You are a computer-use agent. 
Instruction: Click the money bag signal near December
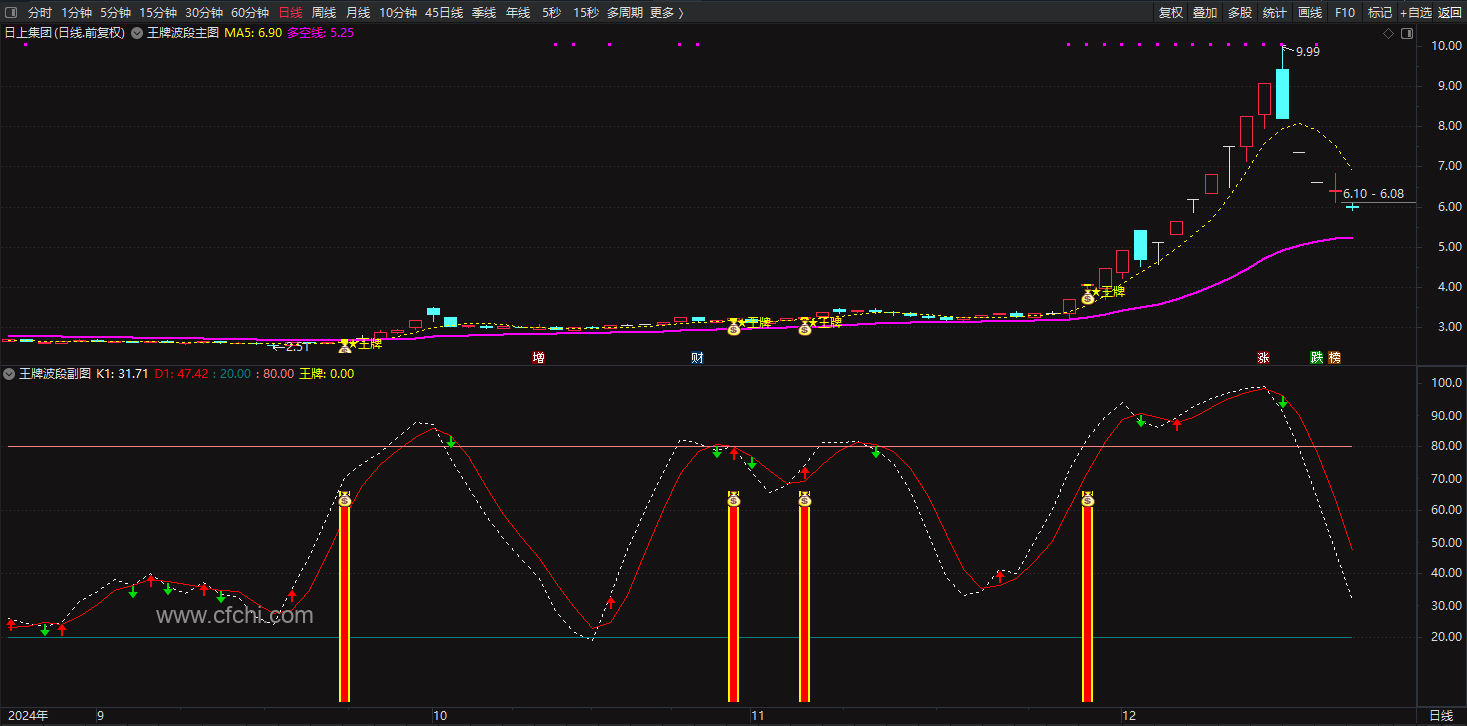tap(1087, 298)
